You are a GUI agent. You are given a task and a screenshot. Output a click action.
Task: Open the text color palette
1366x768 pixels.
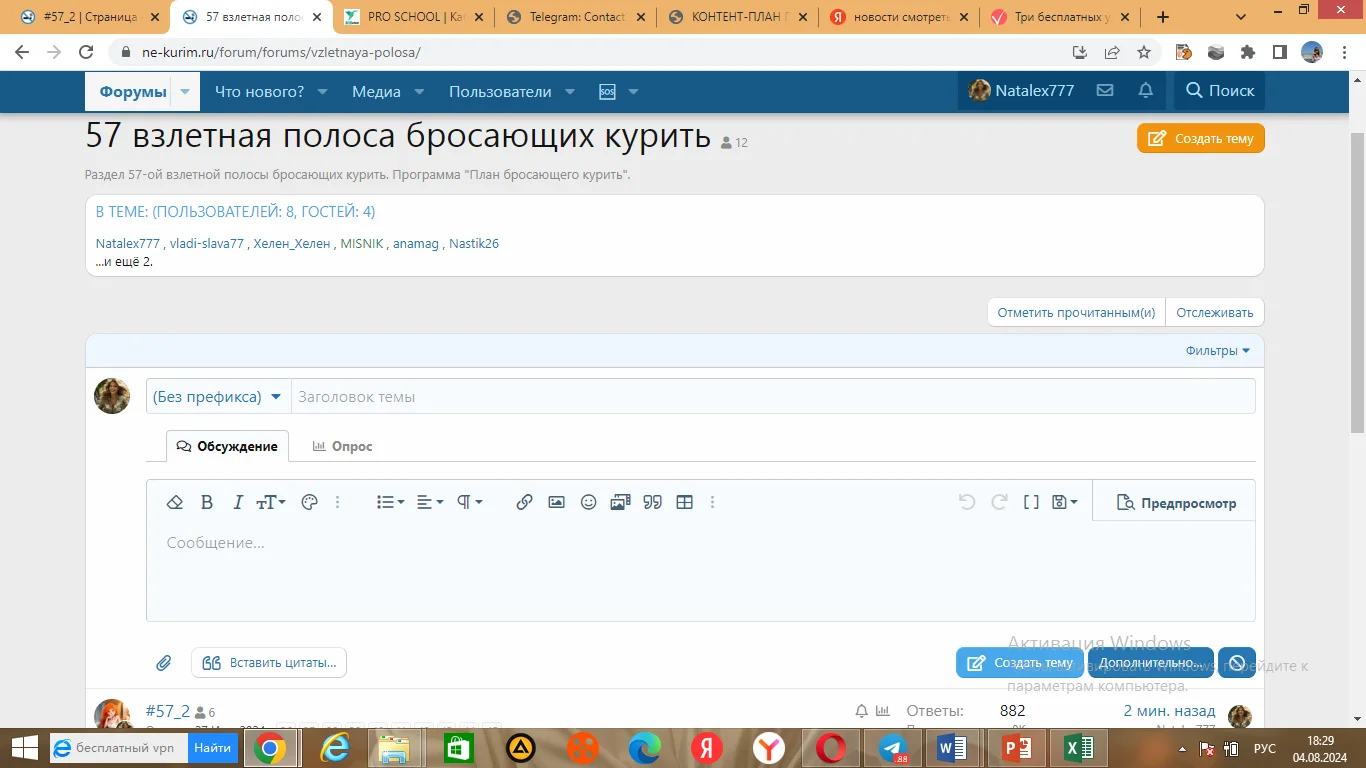click(x=309, y=502)
